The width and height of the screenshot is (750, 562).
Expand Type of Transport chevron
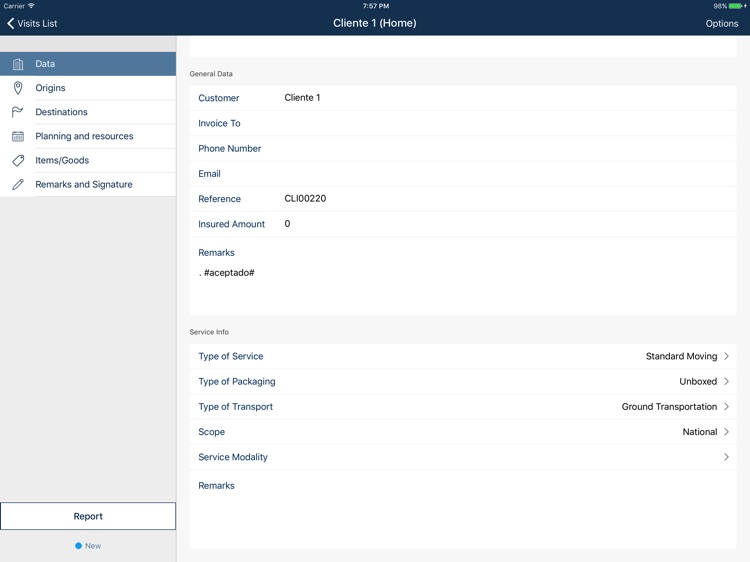coord(726,407)
